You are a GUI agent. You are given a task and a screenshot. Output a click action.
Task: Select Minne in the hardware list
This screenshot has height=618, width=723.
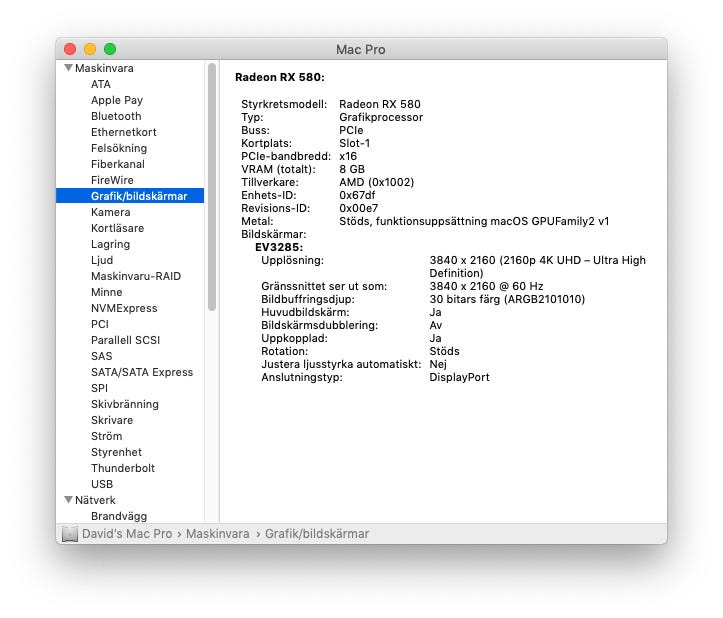pyautogui.click(x=107, y=292)
